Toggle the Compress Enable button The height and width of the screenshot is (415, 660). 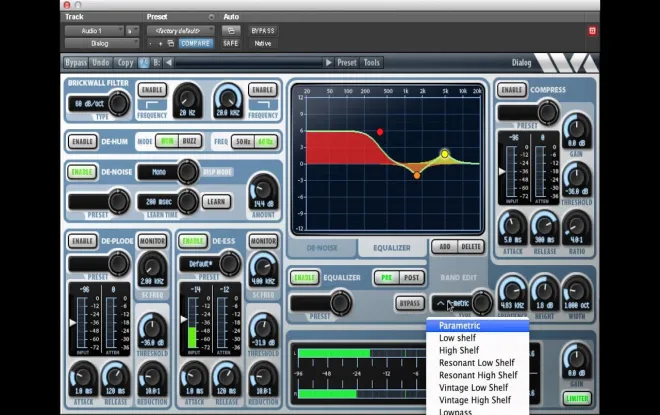(512, 90)
